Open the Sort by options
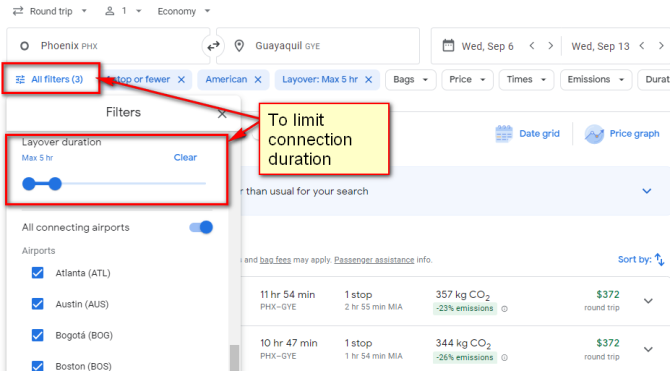Image resolution: width=670 pixels, height=371 pixels. tap(641, 259)
